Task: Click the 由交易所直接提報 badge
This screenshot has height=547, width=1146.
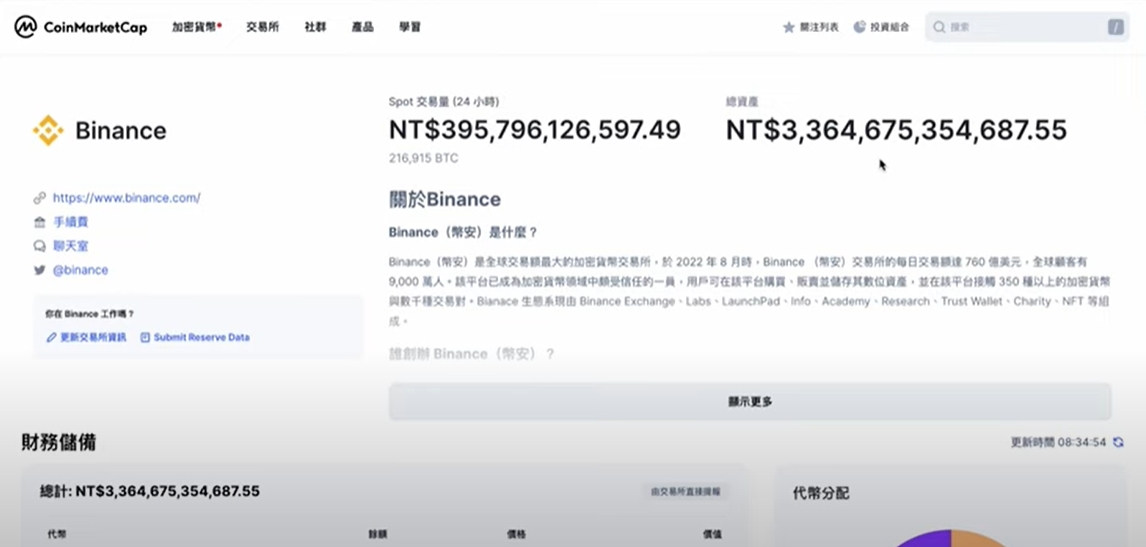Action: click(686, 491)
